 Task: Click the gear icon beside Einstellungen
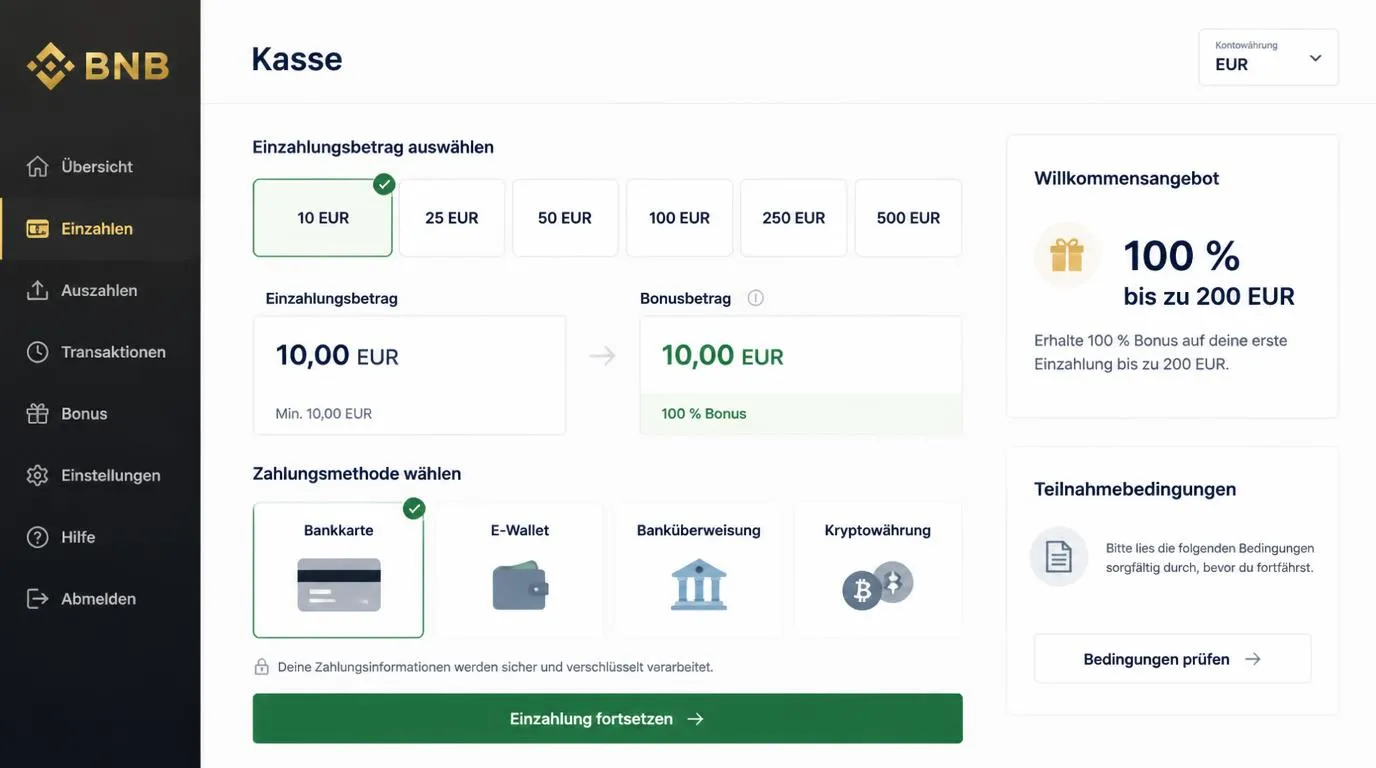point(37,475)
